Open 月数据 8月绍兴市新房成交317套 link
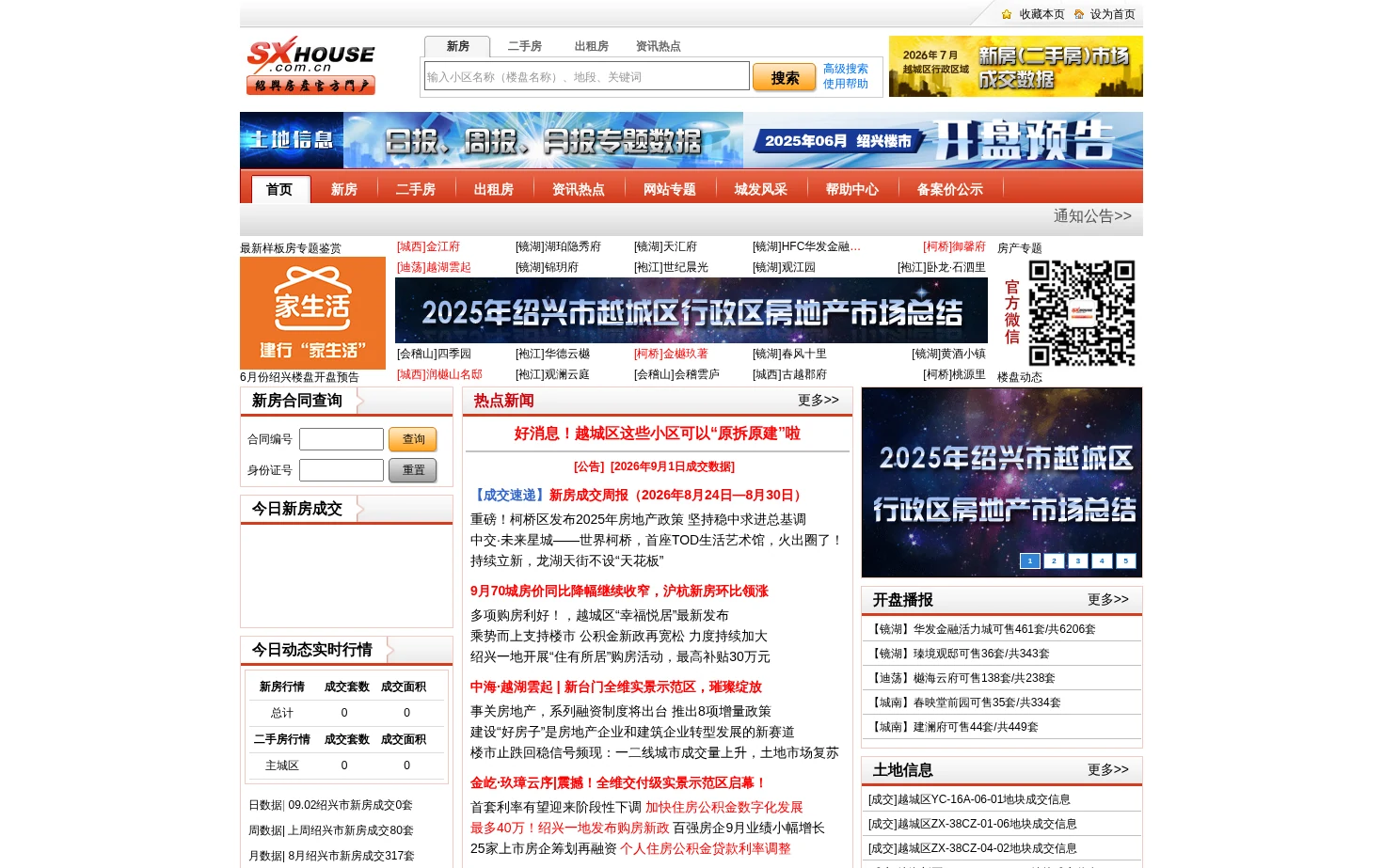This screenshot has width=1383, height=868. click(331, 856)
